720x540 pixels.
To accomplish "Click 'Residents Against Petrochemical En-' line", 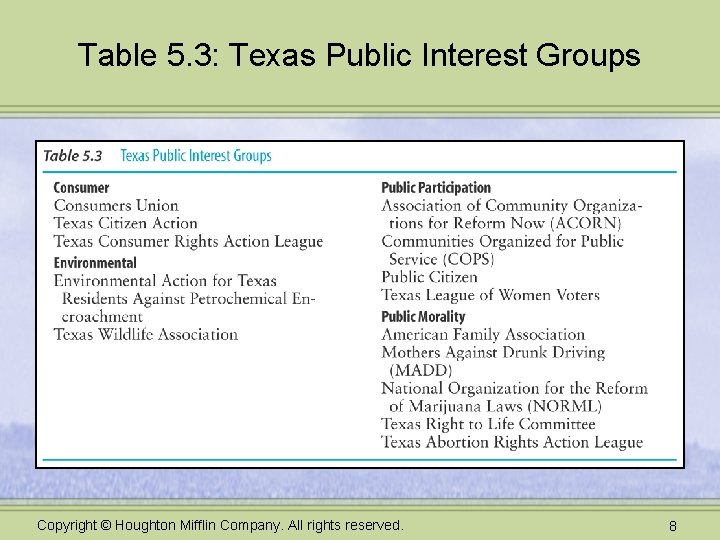I will [189, 299].
